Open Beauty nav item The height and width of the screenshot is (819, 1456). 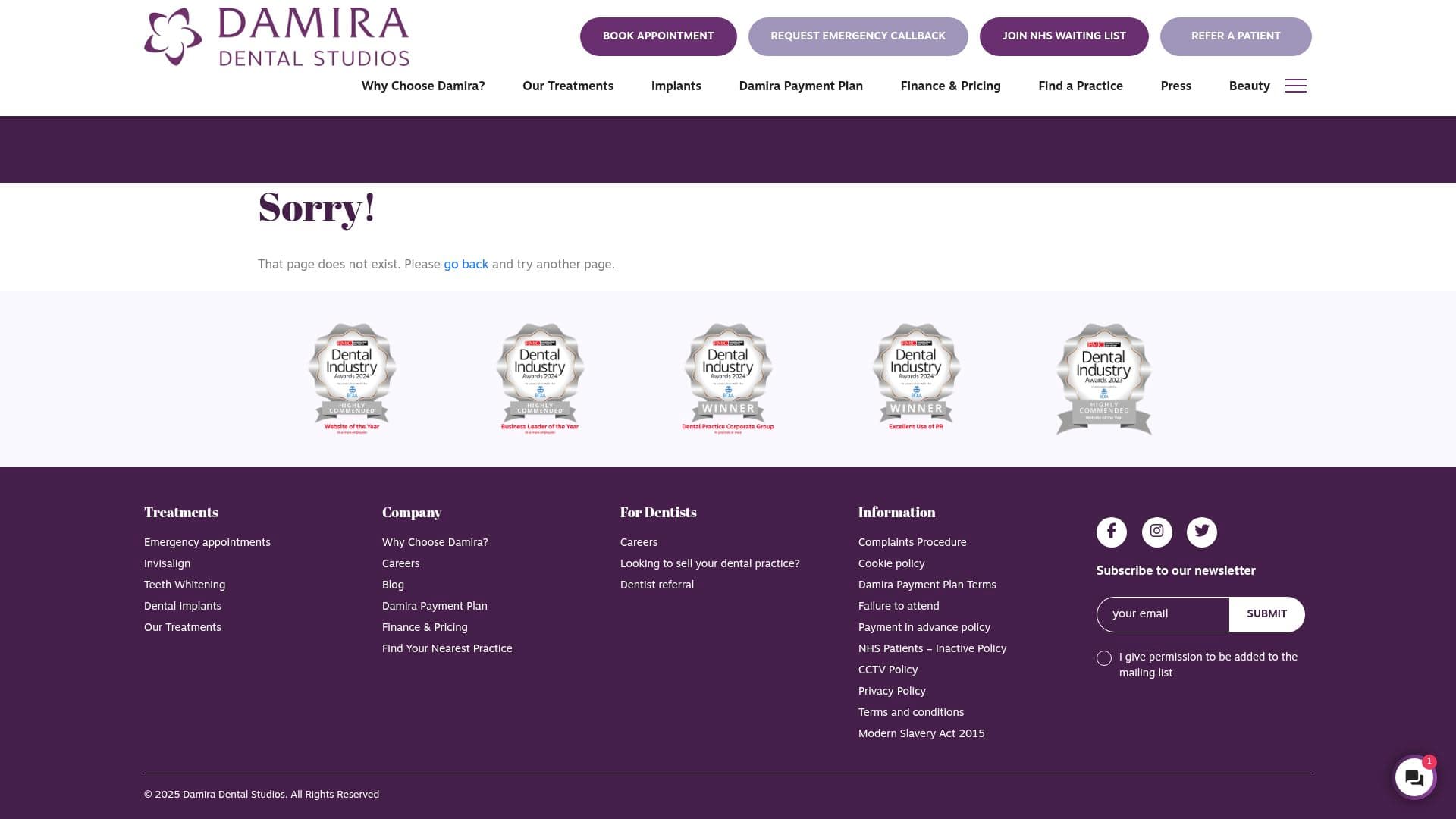point(1249,86)
